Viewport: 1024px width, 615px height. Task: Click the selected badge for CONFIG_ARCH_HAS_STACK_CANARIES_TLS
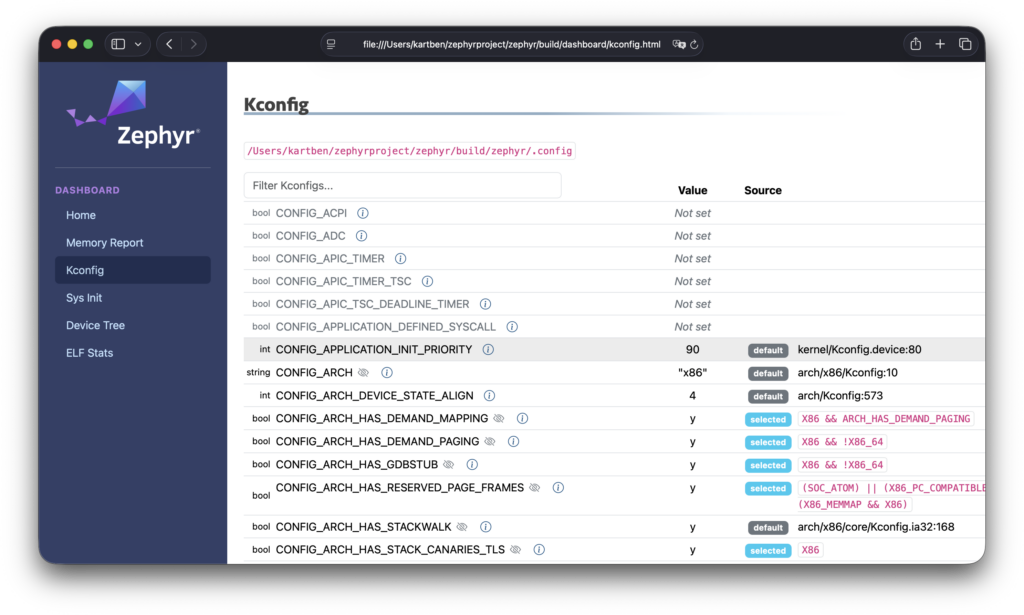pyautogui.click(x=767, y=550)
